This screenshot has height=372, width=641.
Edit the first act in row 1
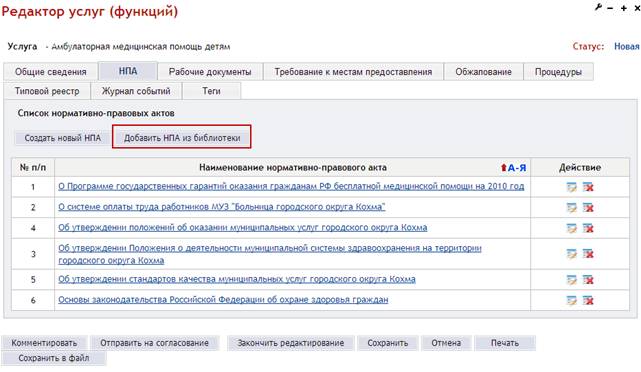[572, 187]
